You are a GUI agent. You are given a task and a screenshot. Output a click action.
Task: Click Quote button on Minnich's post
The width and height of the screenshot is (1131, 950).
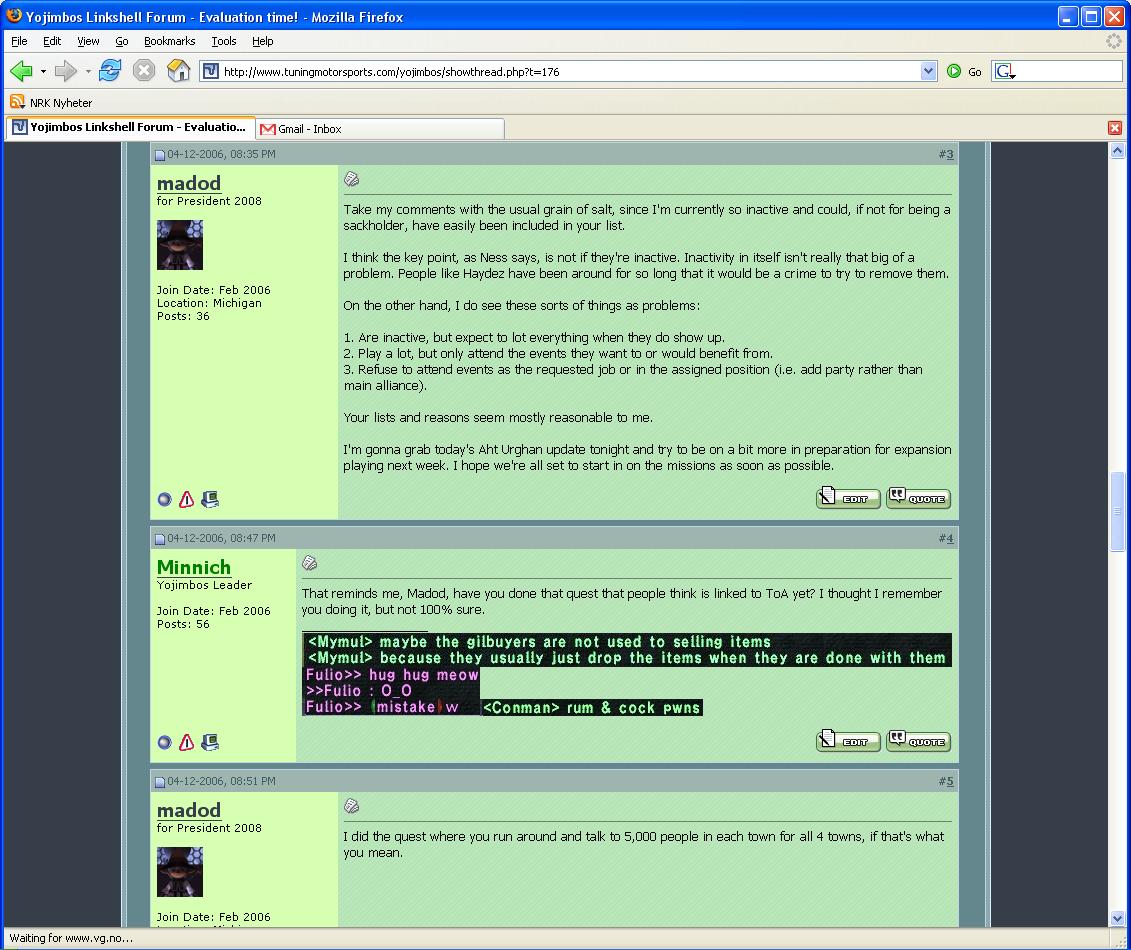(918, 741)
